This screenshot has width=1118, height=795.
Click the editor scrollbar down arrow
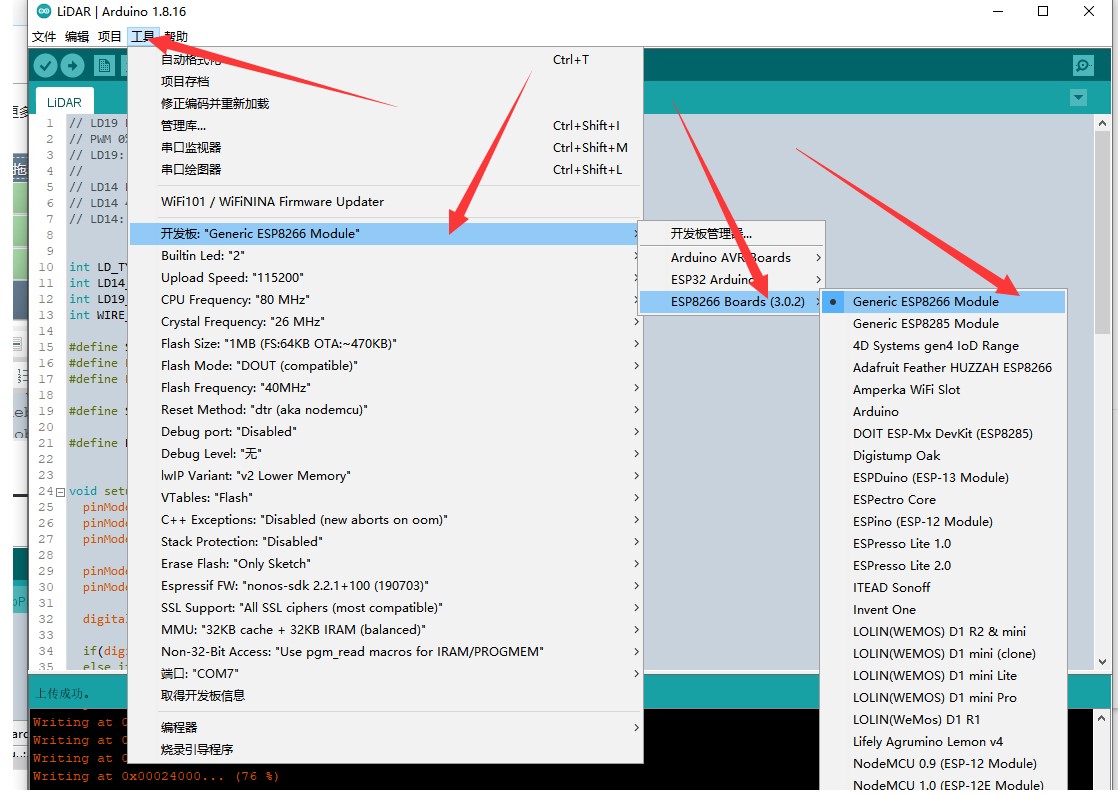click(x=1102, y=662)
